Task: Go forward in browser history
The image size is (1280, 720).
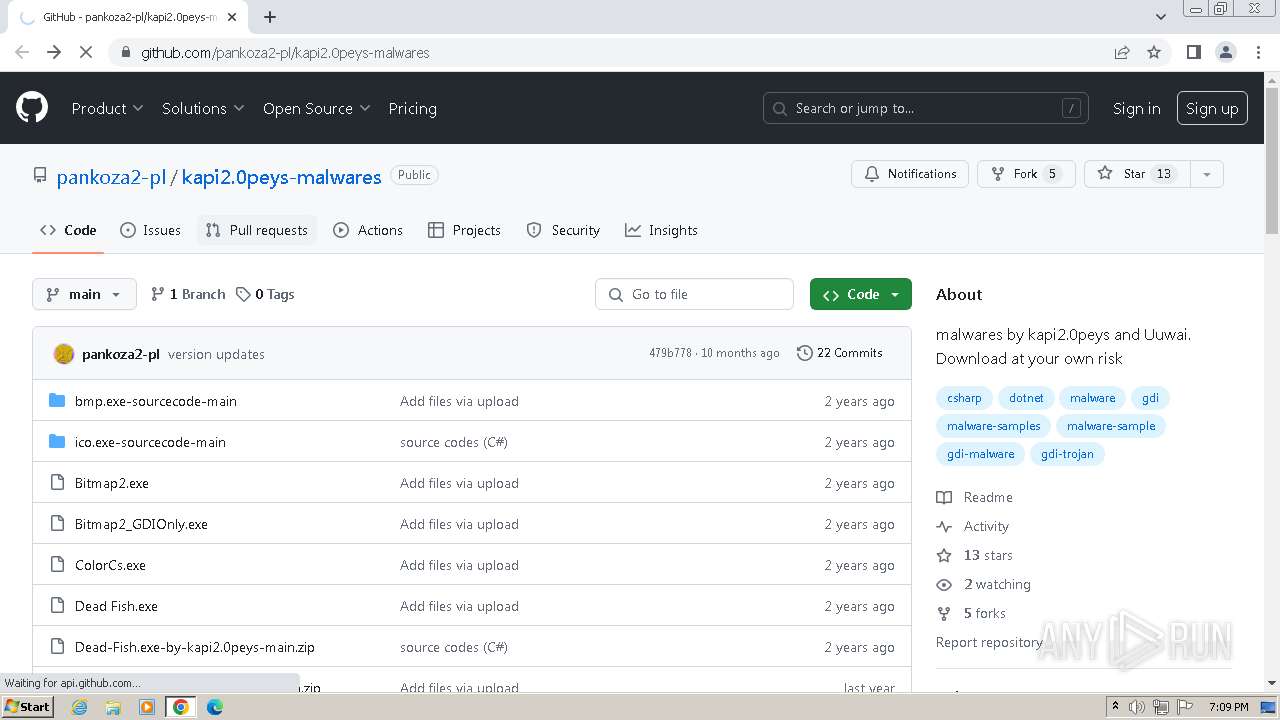Action: pos(54,52)
